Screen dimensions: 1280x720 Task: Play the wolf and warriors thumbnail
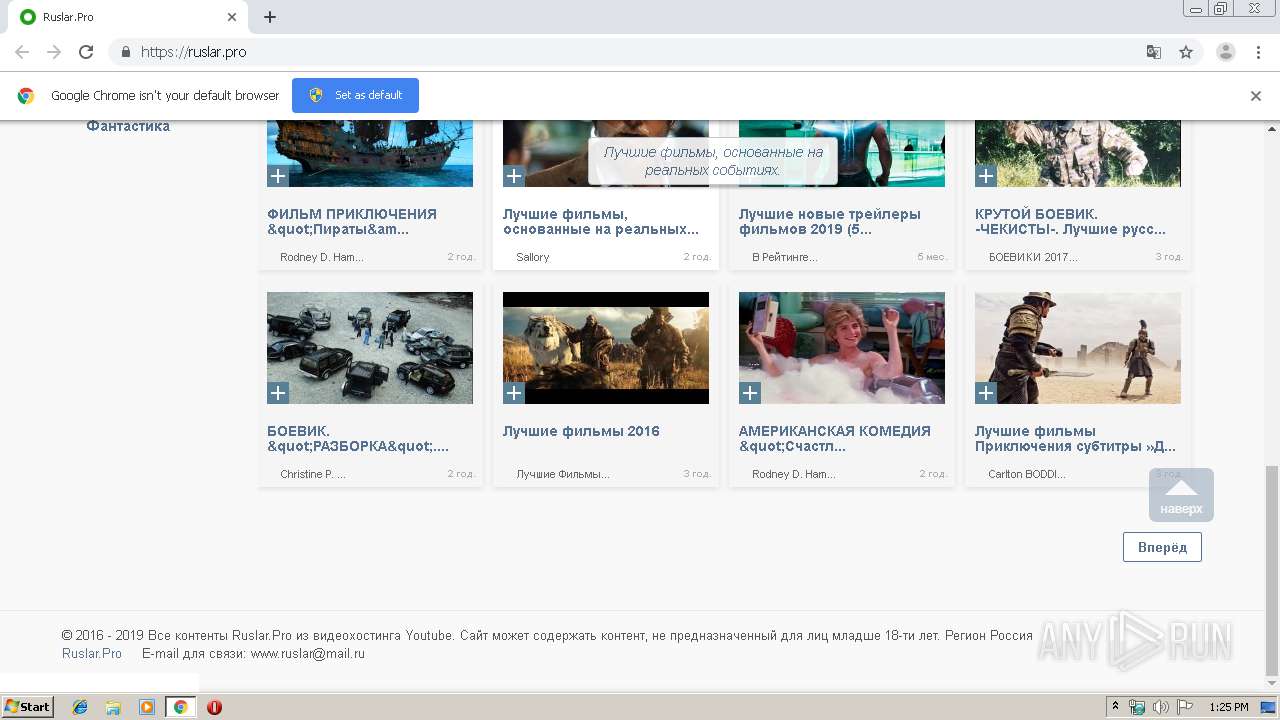[606, 348]
